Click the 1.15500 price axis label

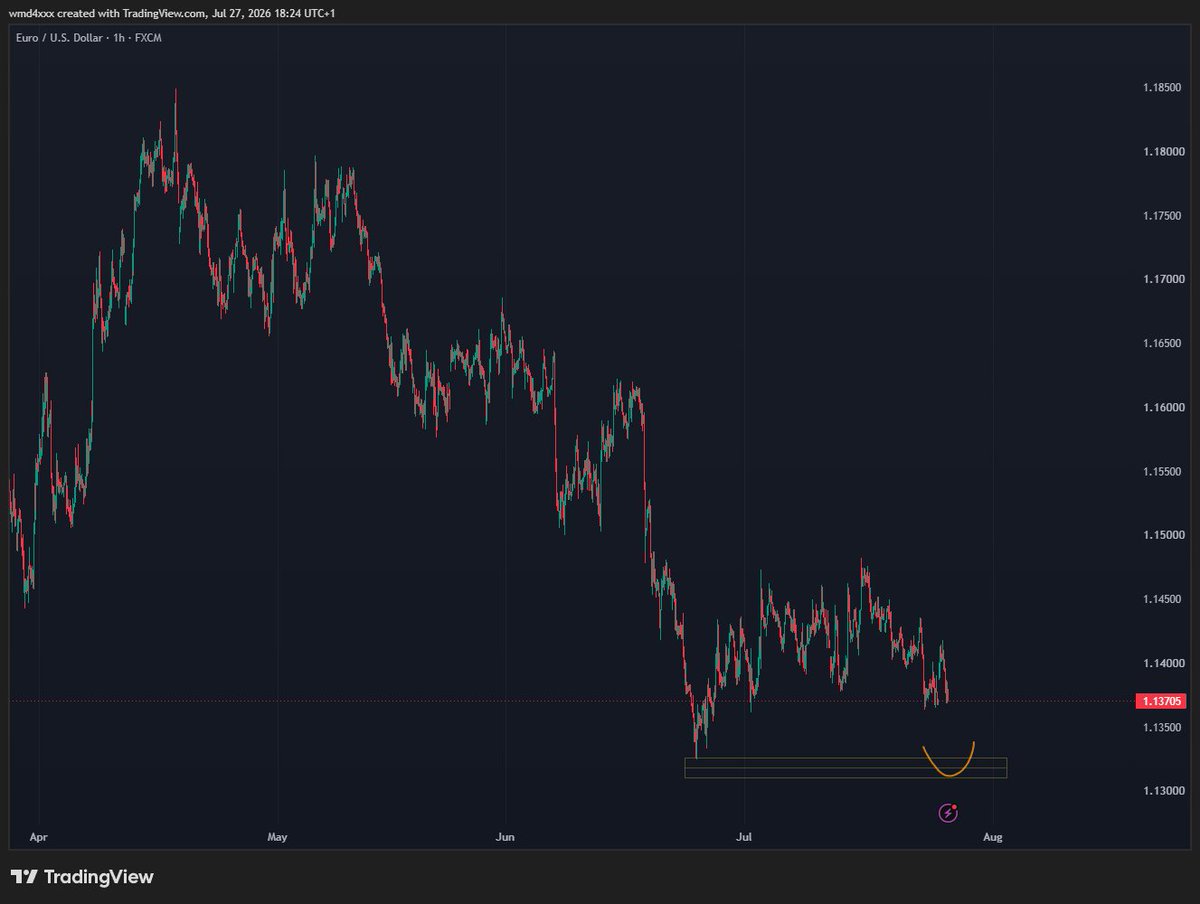tap(1162, 472)
